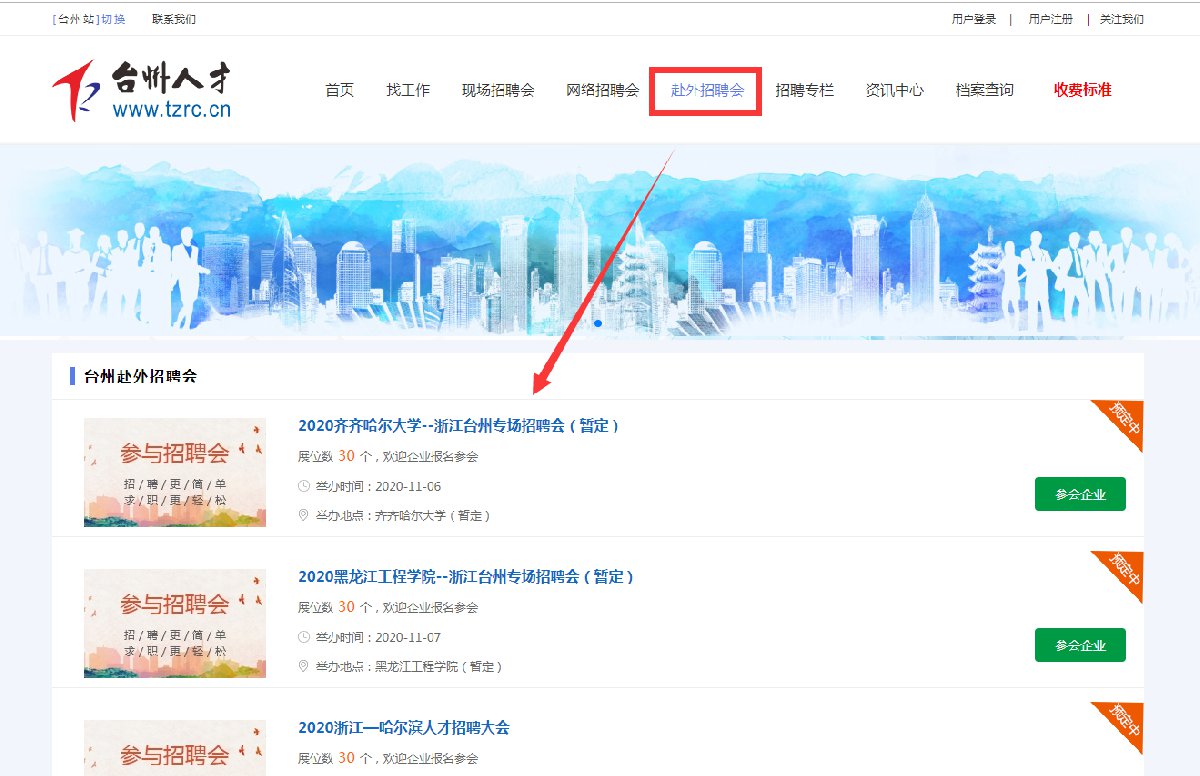This screenshot has width=1200, height=776.
Task: Click thumbnail of 浙江—哈尔滨人才招聘大会
Action: coord(175,748)
